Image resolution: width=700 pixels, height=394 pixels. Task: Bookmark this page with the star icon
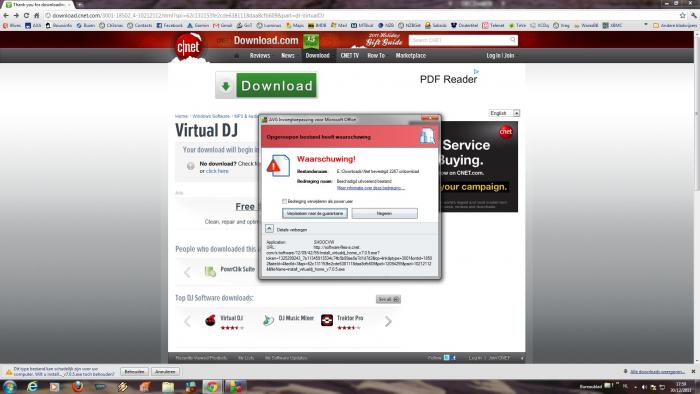[683, 15]
